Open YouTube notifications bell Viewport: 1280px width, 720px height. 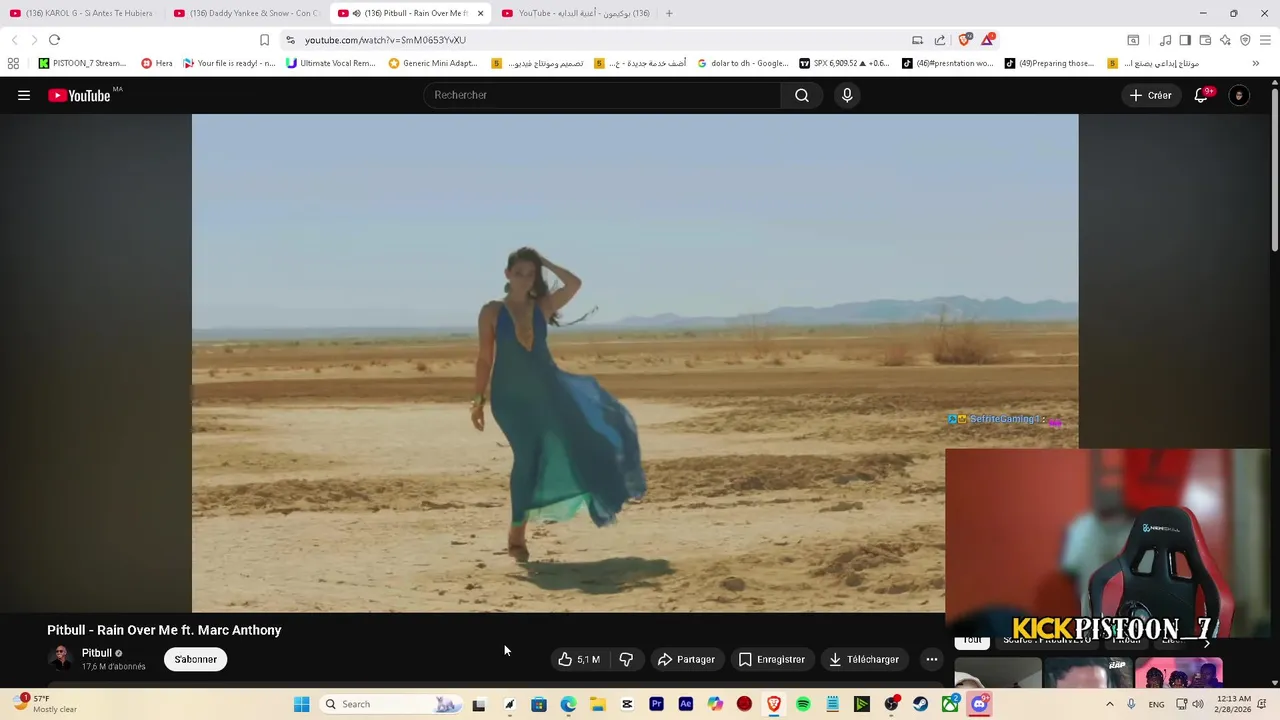pyautogui.click(x=1202, y=95)
